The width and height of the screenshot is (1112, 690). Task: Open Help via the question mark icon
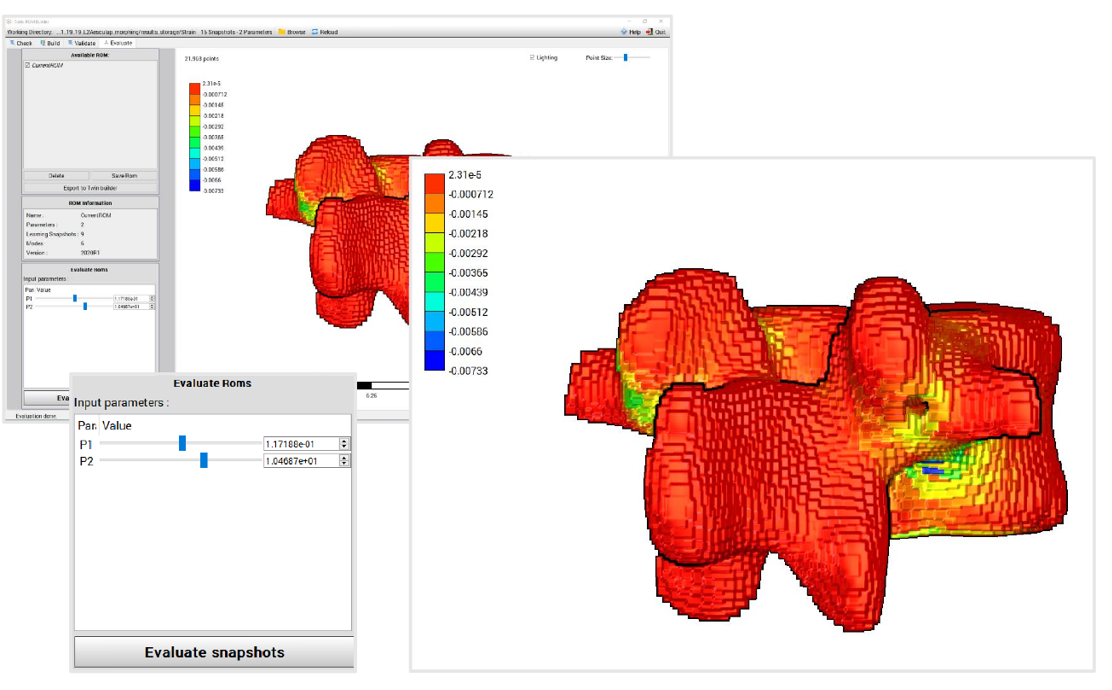point(624,31)
